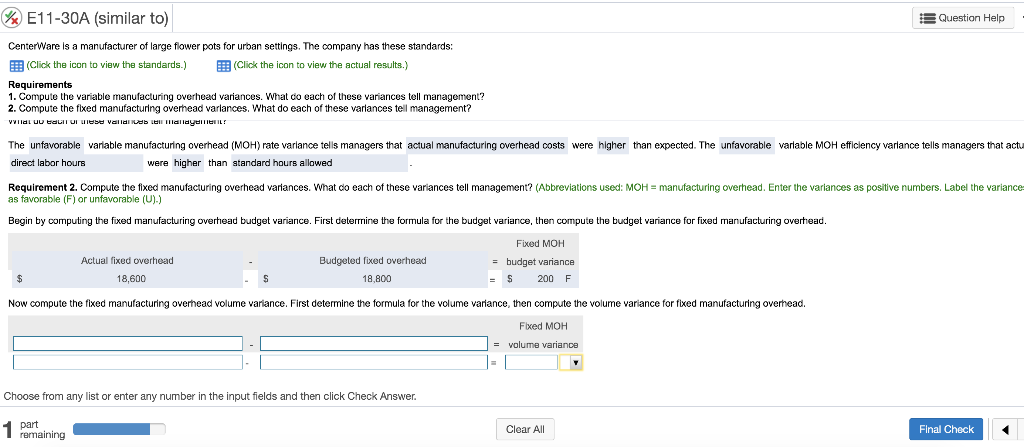
Task: Click second volume variance amount field
Action: (x=374, y=362)
